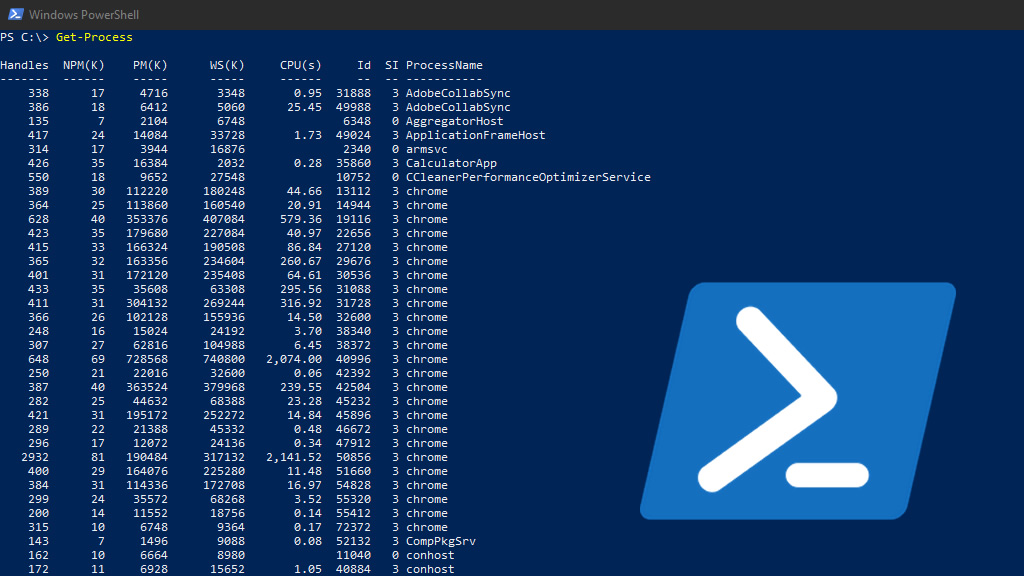Click the process Id 72372
This screenshot has width=1024, height=576.
pyautogui.click(x=353, y=528)
